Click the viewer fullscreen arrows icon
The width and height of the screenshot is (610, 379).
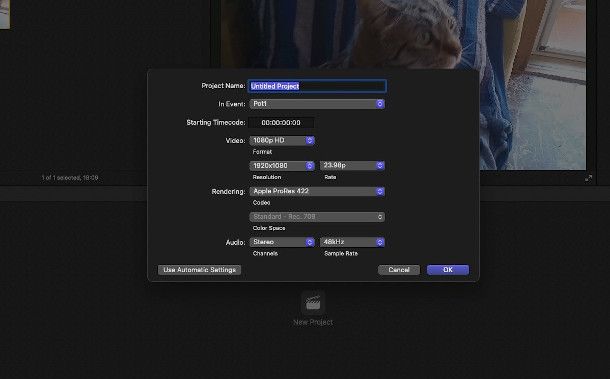tap(589, 178)
